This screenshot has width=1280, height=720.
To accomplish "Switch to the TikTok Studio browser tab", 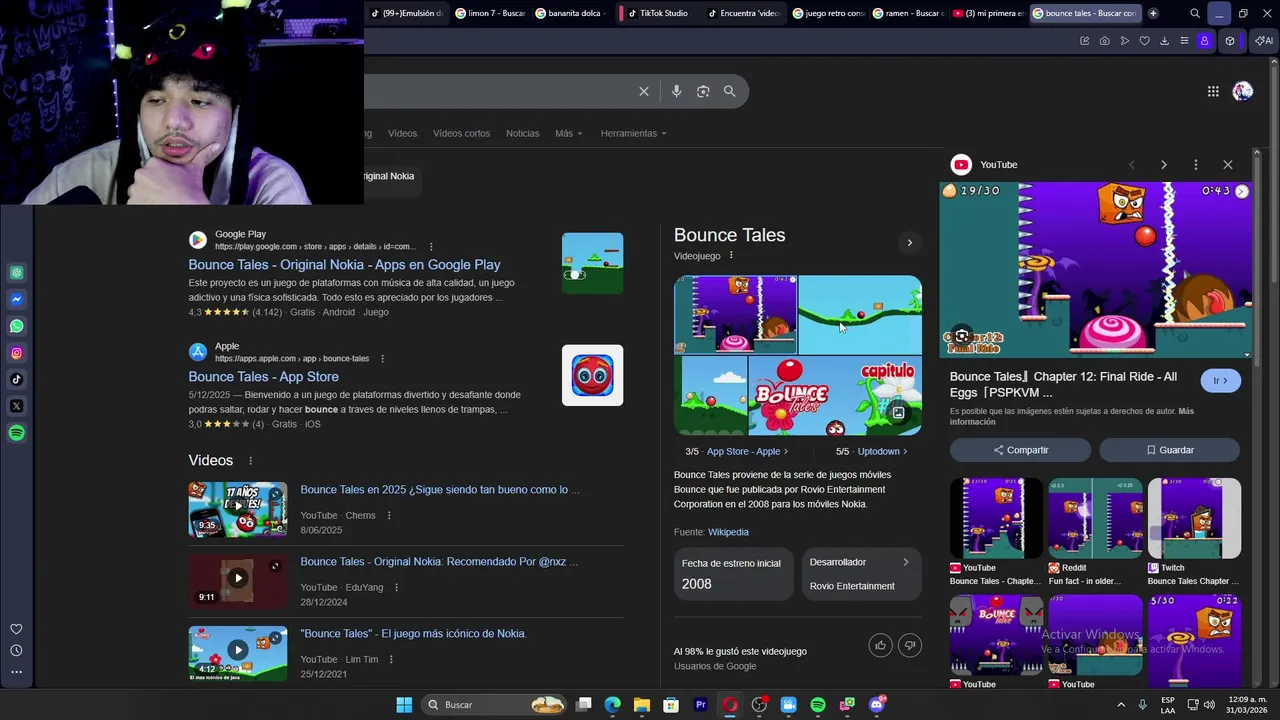I will click(657, 13).
